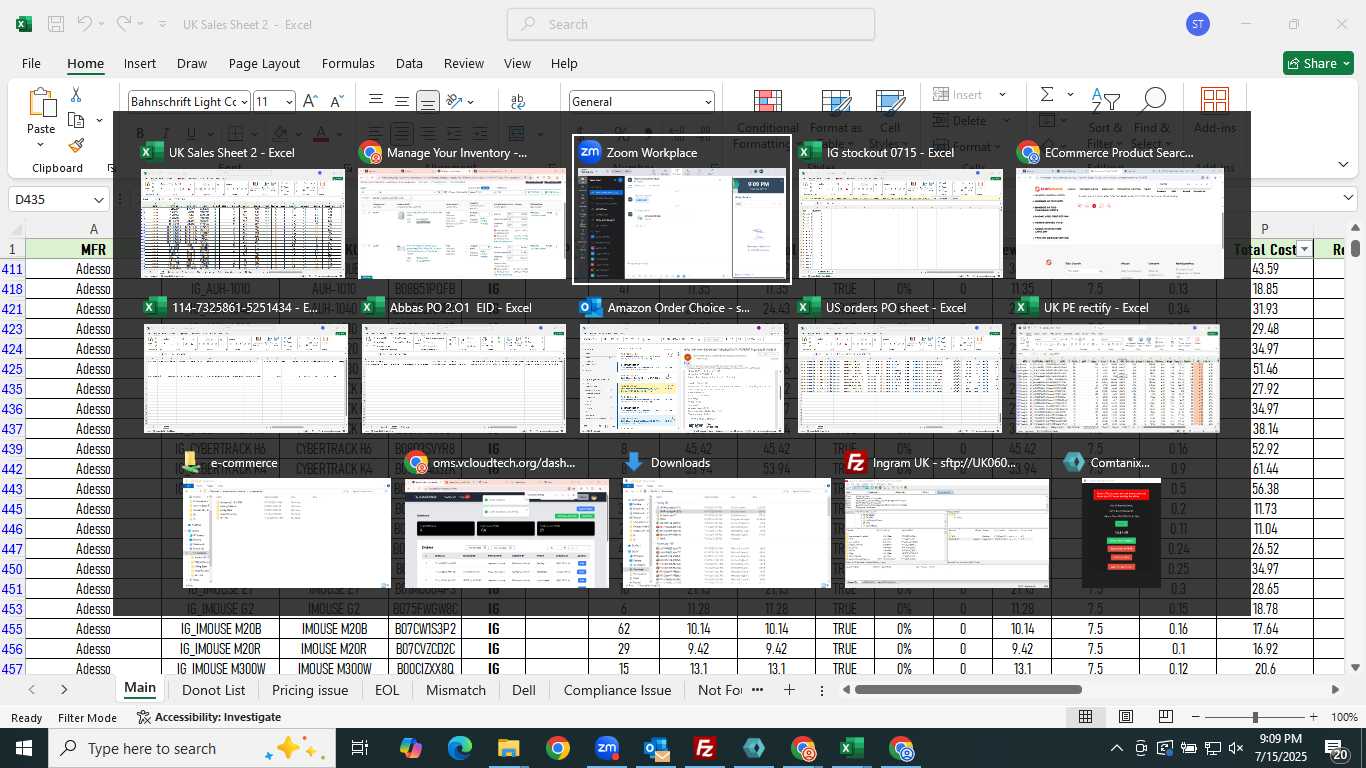Toggle Wrap Text in the ribbon
Screen dimensions: 1366x768
[518, 101]
